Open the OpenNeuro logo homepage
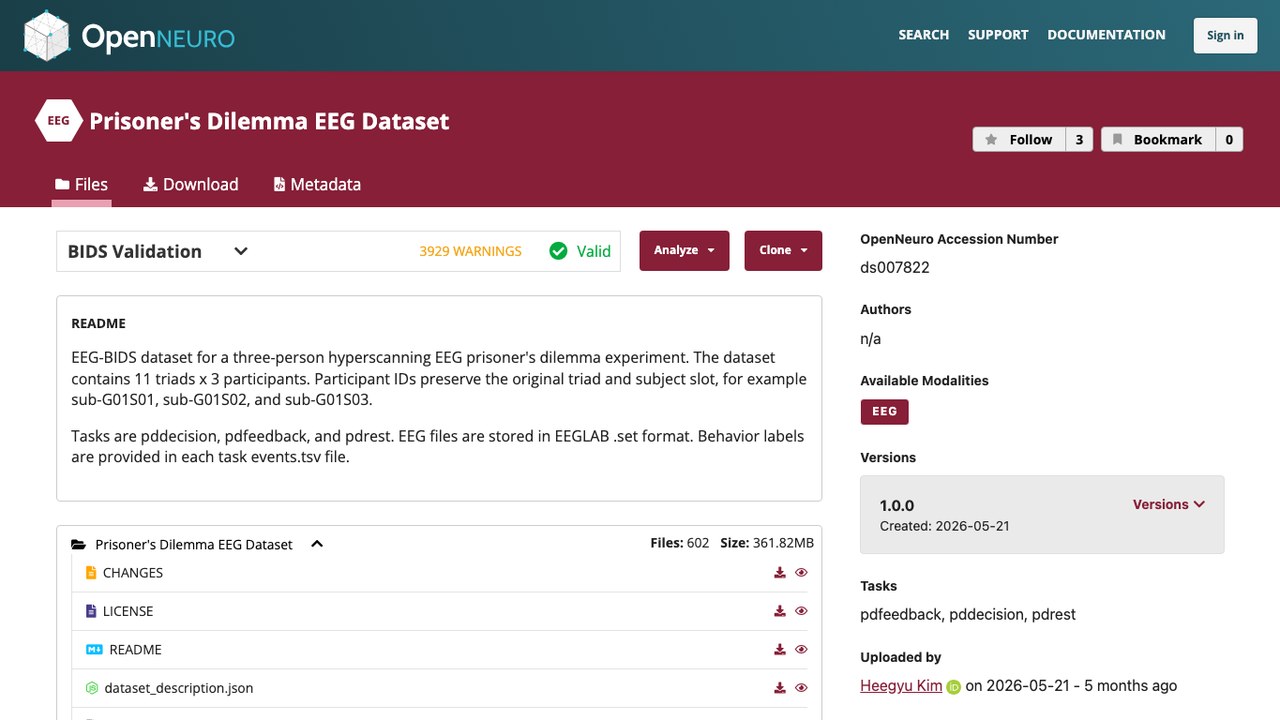 pos(129,36)
